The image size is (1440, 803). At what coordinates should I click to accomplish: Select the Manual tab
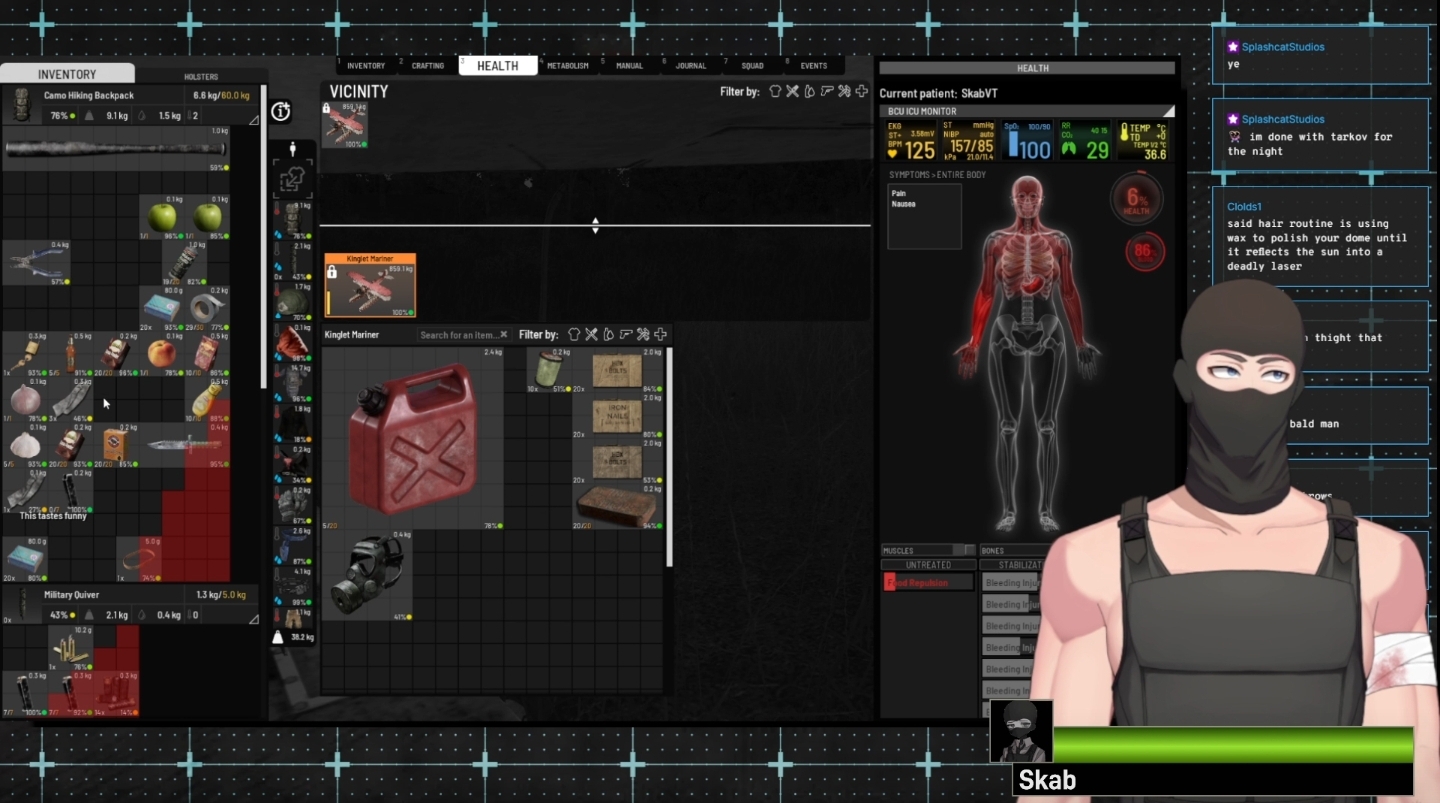(x=629, y=66)
